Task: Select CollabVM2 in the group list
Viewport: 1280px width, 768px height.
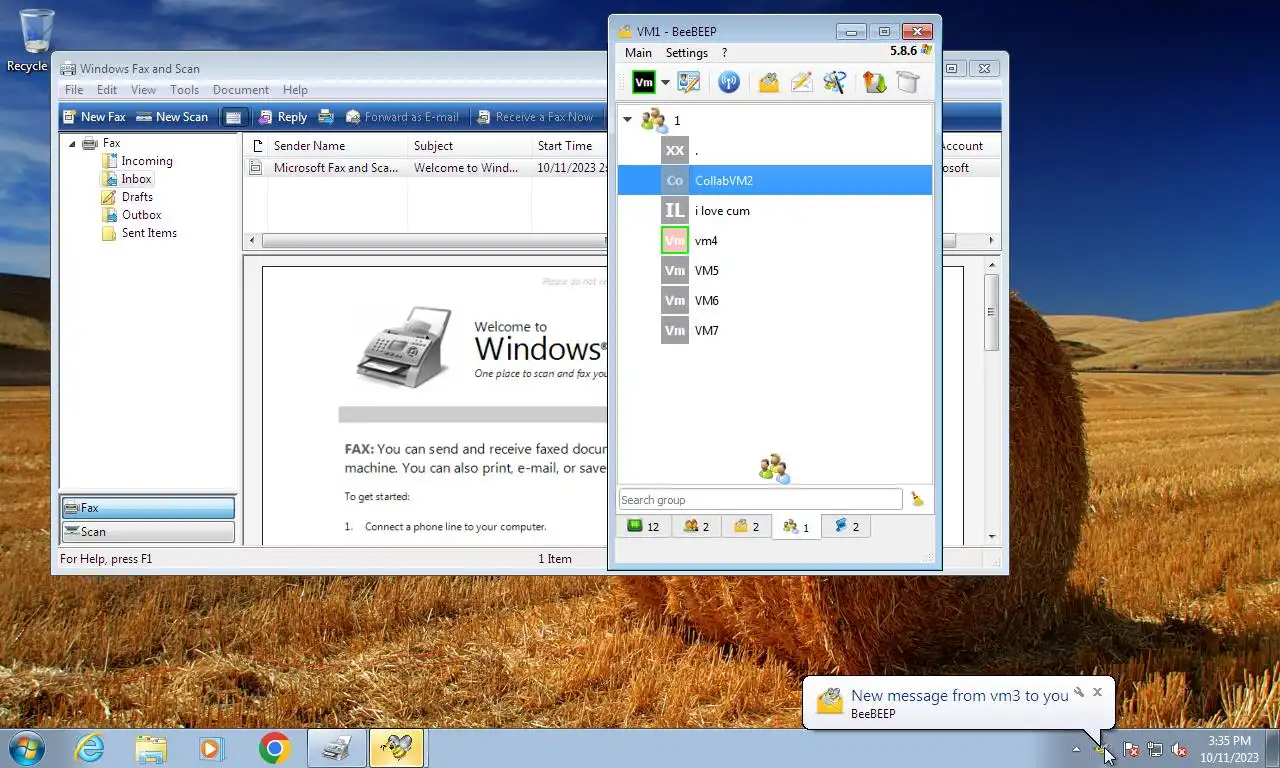Action: point(775,180)
